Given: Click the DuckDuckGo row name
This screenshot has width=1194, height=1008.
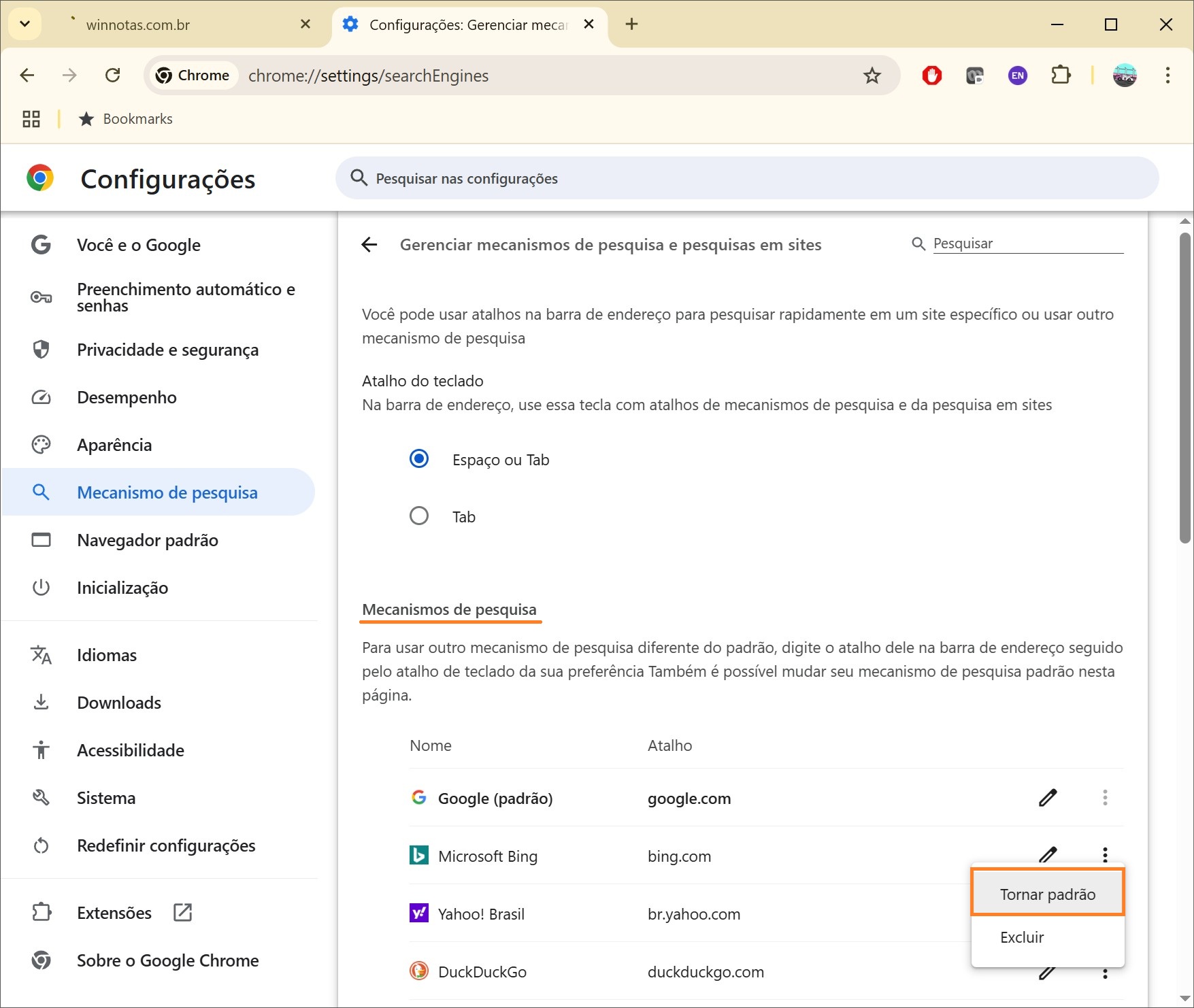Looking at the screenshot, I should pyautogui.click(x=482, y=972).
